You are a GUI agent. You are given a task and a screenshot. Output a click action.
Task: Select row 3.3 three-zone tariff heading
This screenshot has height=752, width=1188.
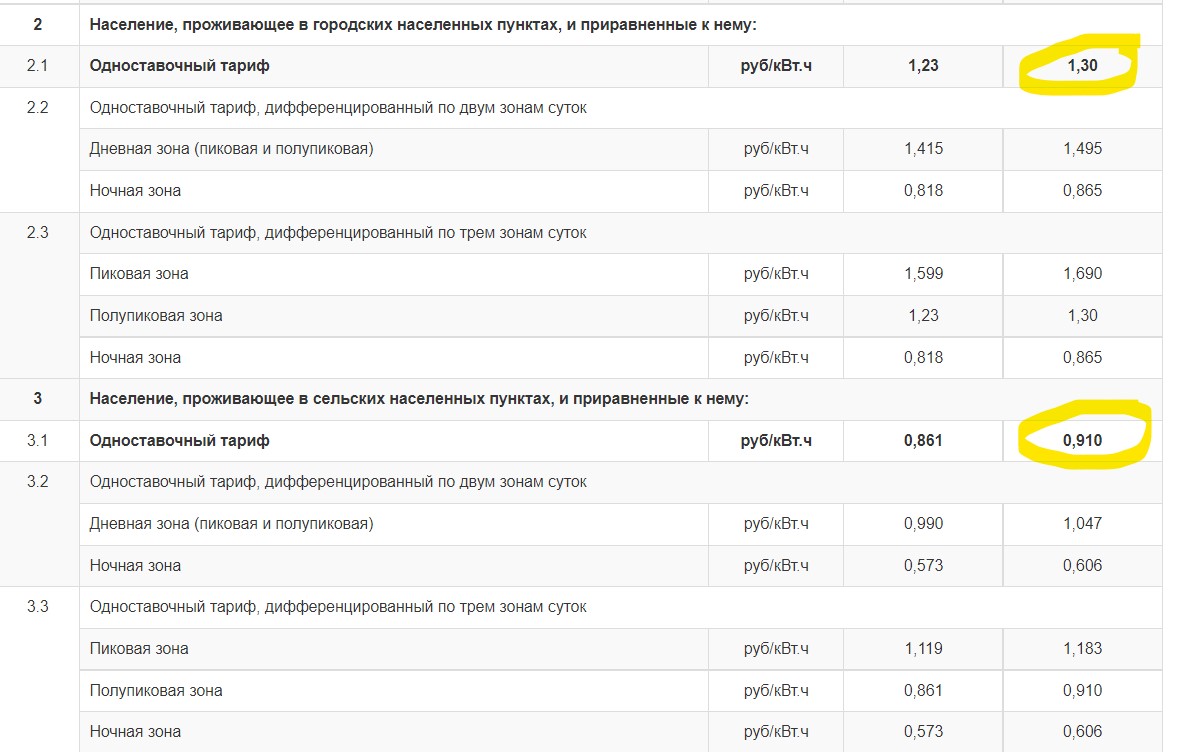[x=338, y=607]
